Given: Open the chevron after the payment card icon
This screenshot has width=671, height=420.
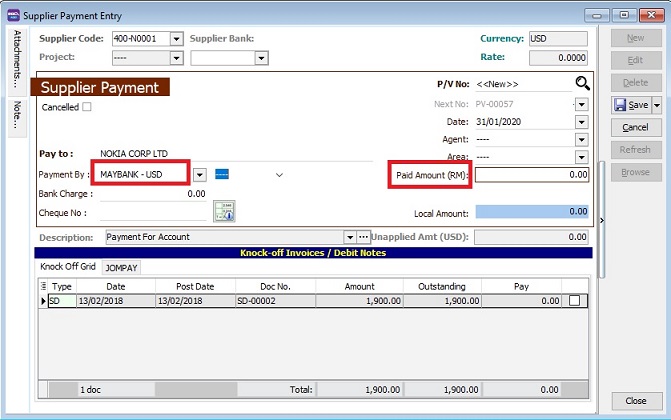Looking at the screenshot, I should point(279,175).
